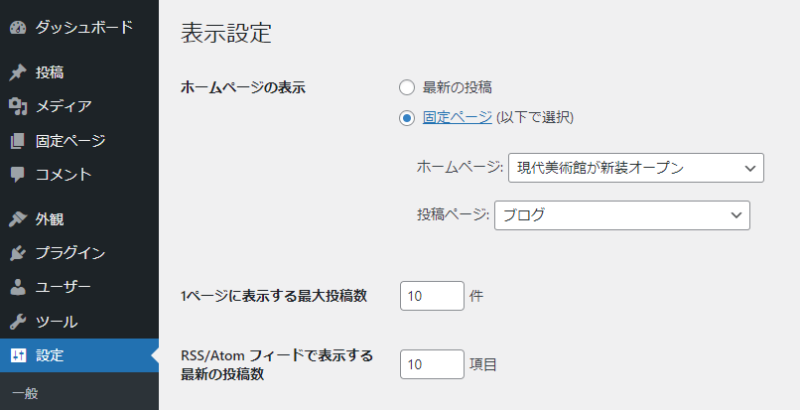Click the 固定ページ pages icon

click(17, 140)
